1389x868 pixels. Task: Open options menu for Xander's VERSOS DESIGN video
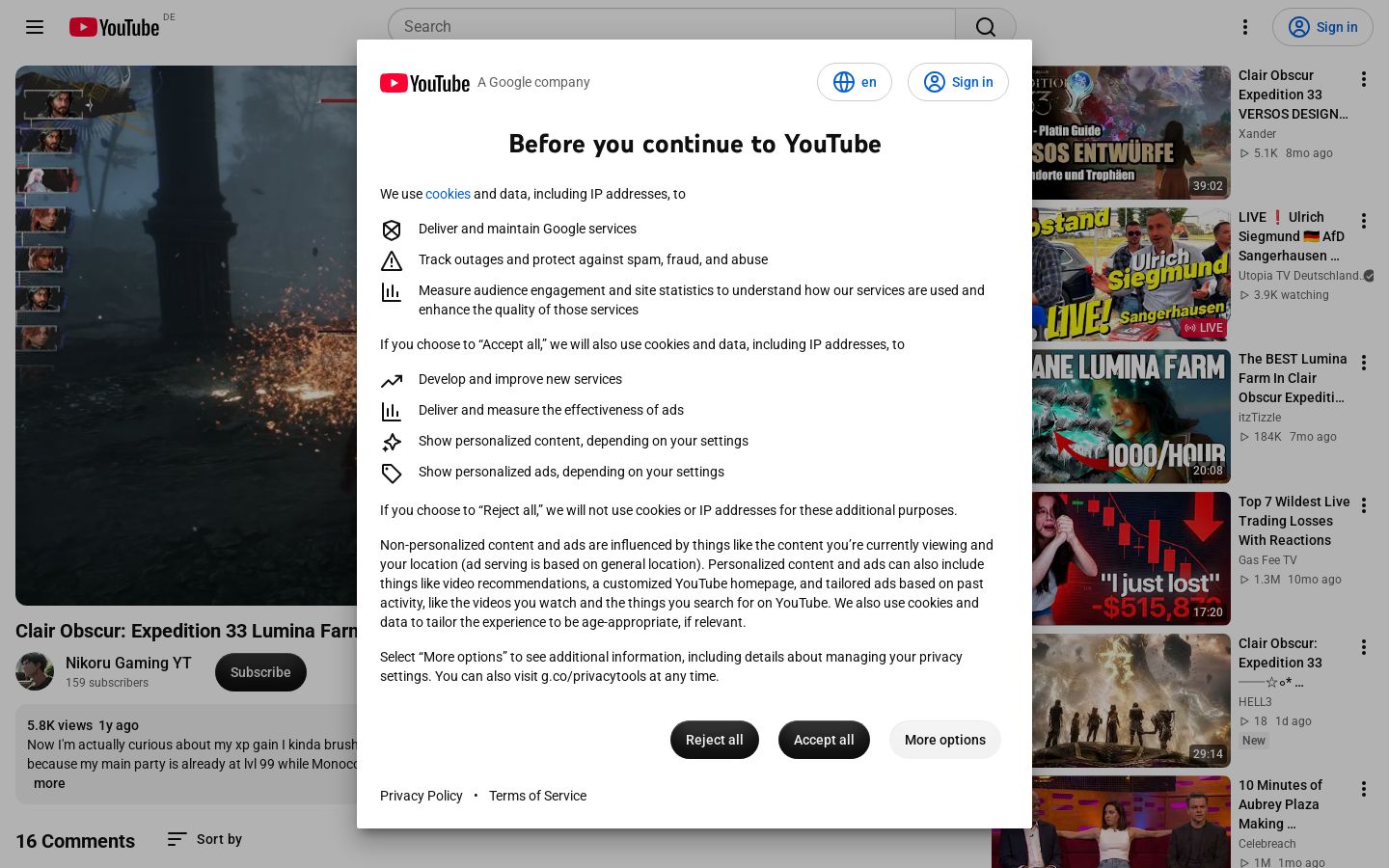coord(1364,79)
